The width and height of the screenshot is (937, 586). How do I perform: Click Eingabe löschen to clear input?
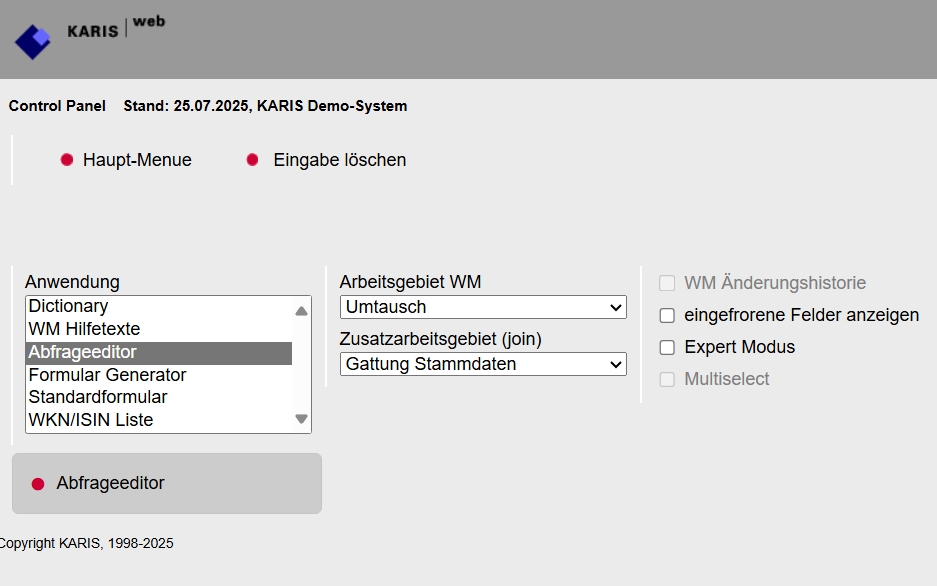[339, 160]
